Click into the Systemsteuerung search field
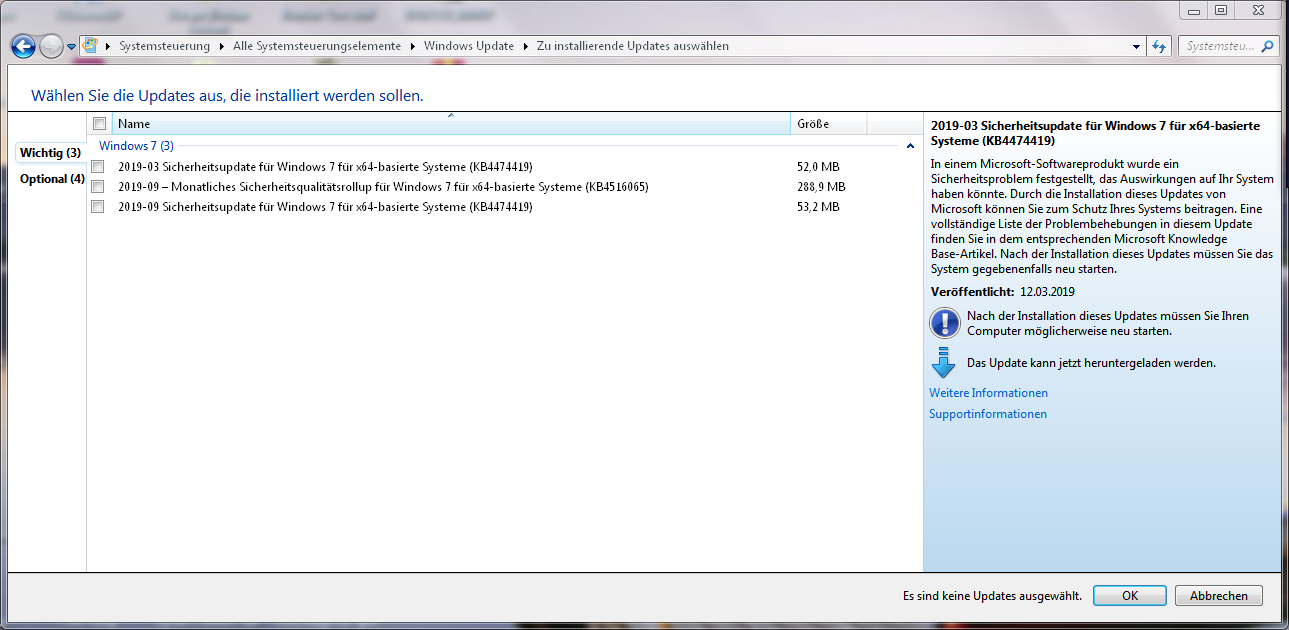Viewport: 1289px width, 630px height. tap(1218, 46)
